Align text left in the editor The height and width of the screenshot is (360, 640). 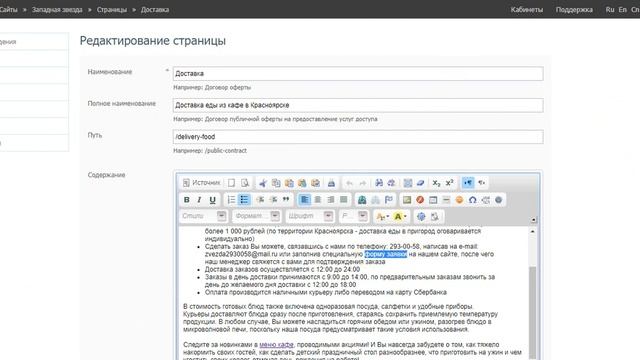304,200
